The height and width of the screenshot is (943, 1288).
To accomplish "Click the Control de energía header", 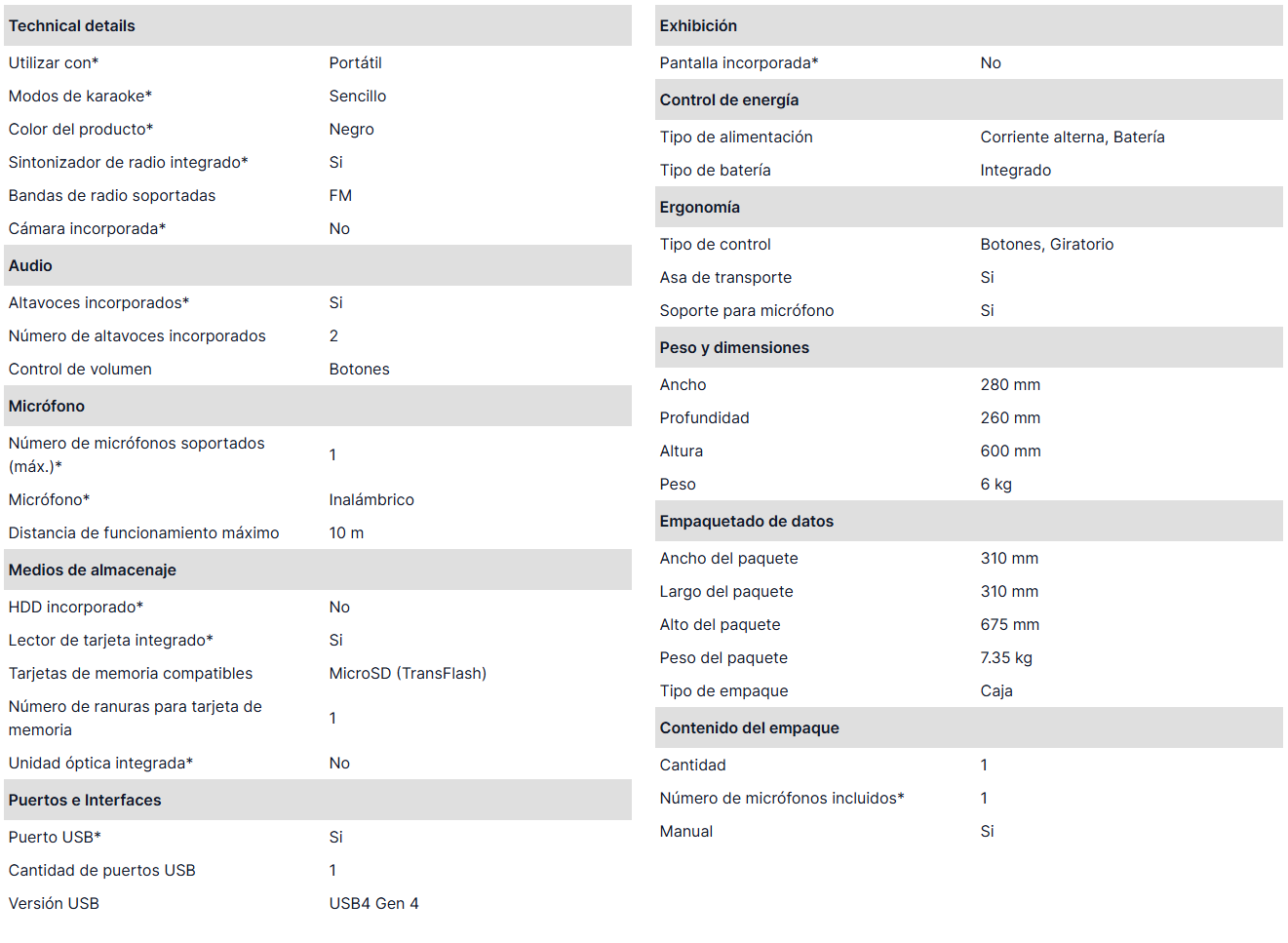I will [729, 100].
